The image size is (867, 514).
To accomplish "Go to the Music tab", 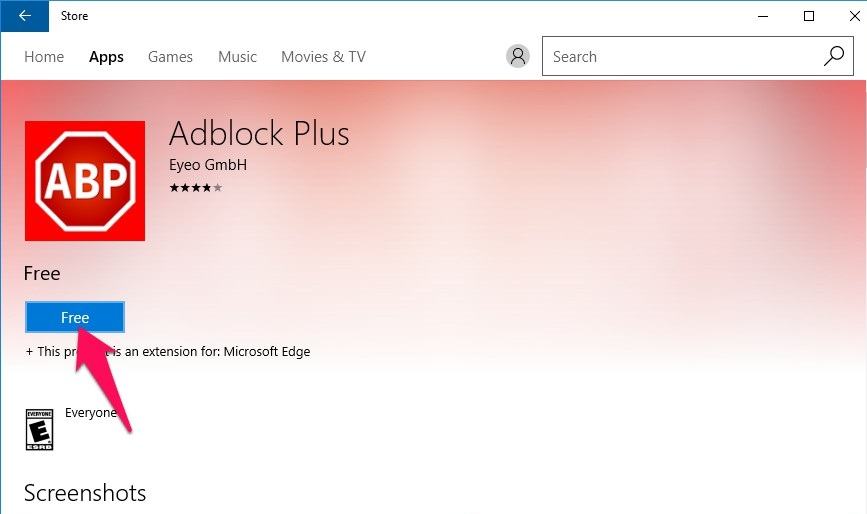I will click(237, 57).
